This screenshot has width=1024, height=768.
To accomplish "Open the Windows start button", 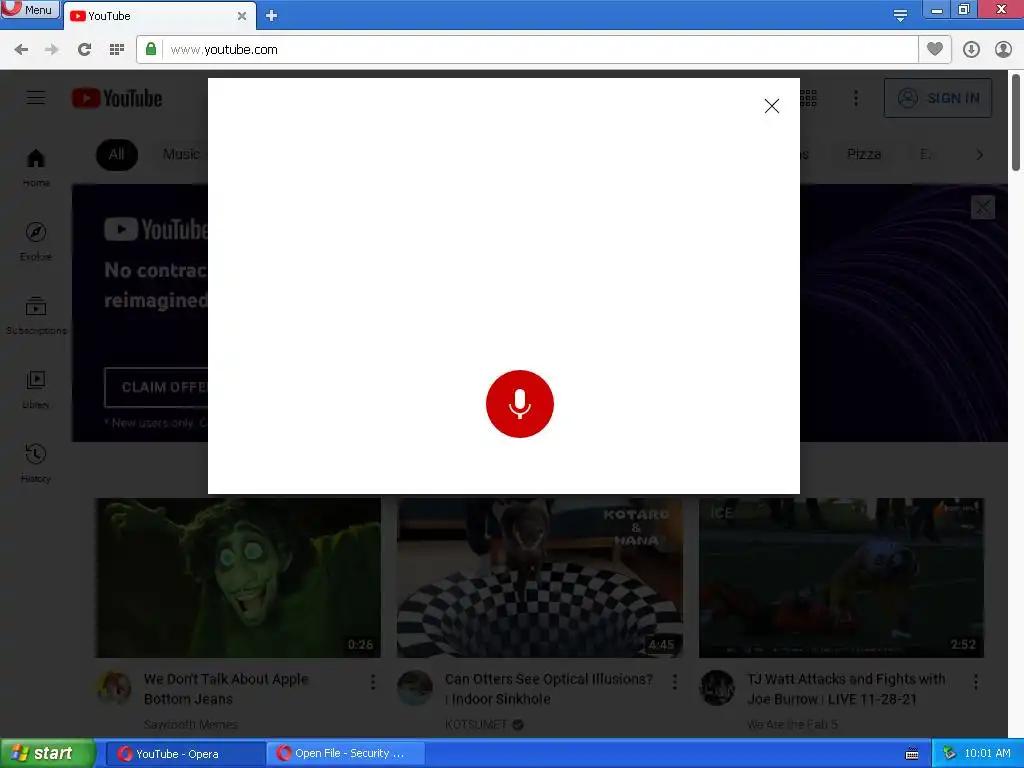I will click(47, 753).
